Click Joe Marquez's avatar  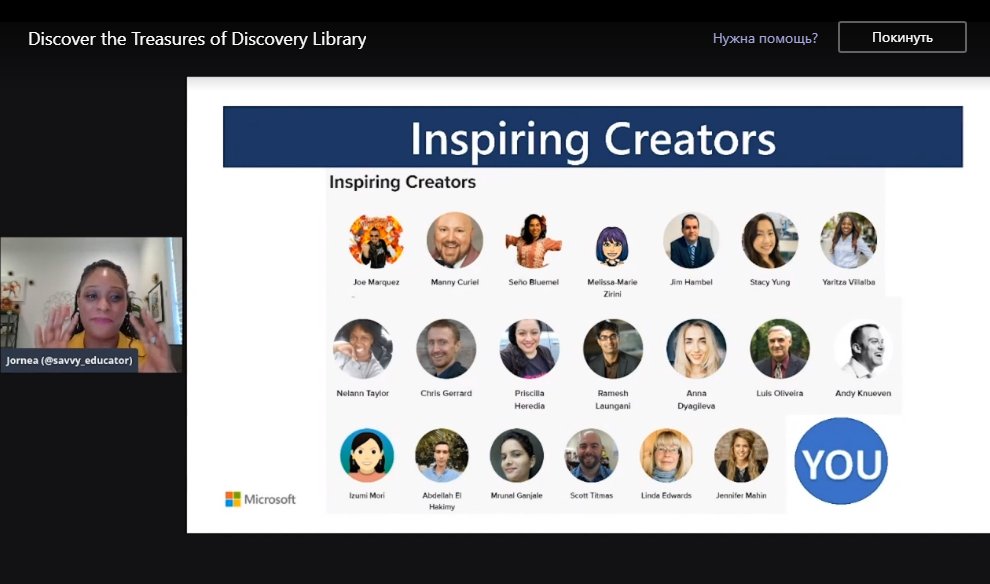tap(376, 241)
